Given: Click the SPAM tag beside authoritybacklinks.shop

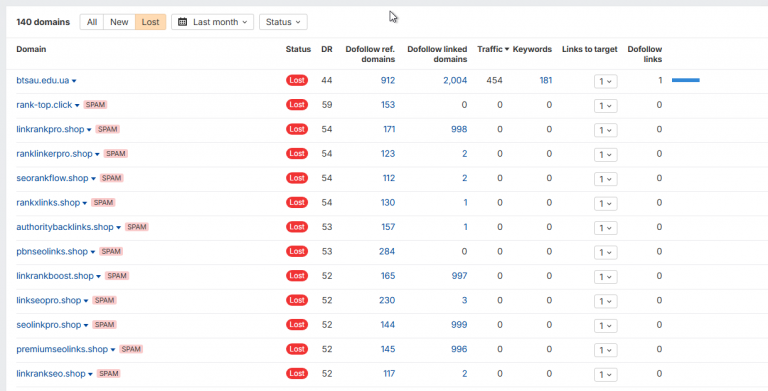Looking at the screenshot, I should pyautogui.click(x=137, y=227).
